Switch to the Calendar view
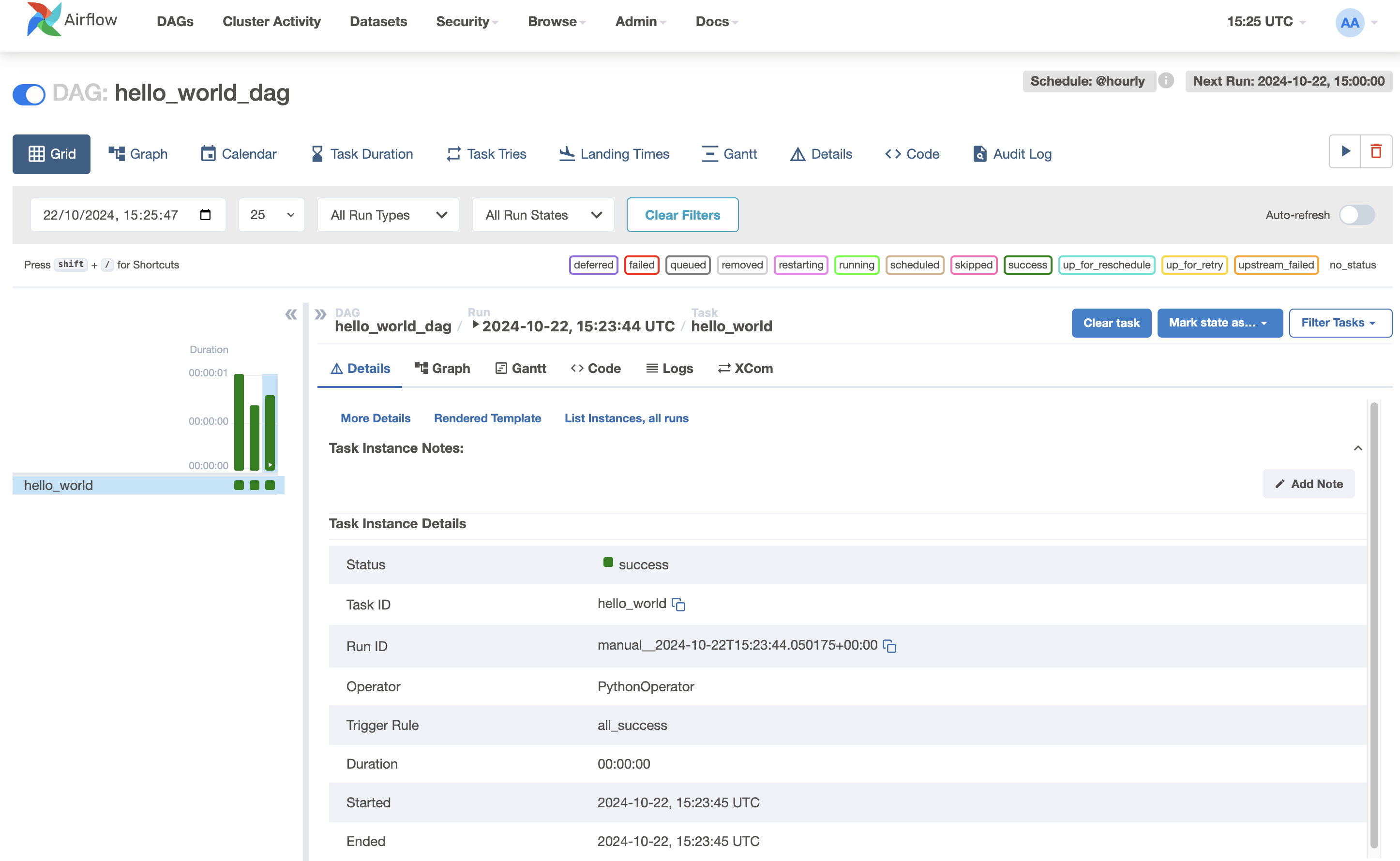Image resolution: width=1400 pixels, height=861 pixels. [x=238, y=154]
